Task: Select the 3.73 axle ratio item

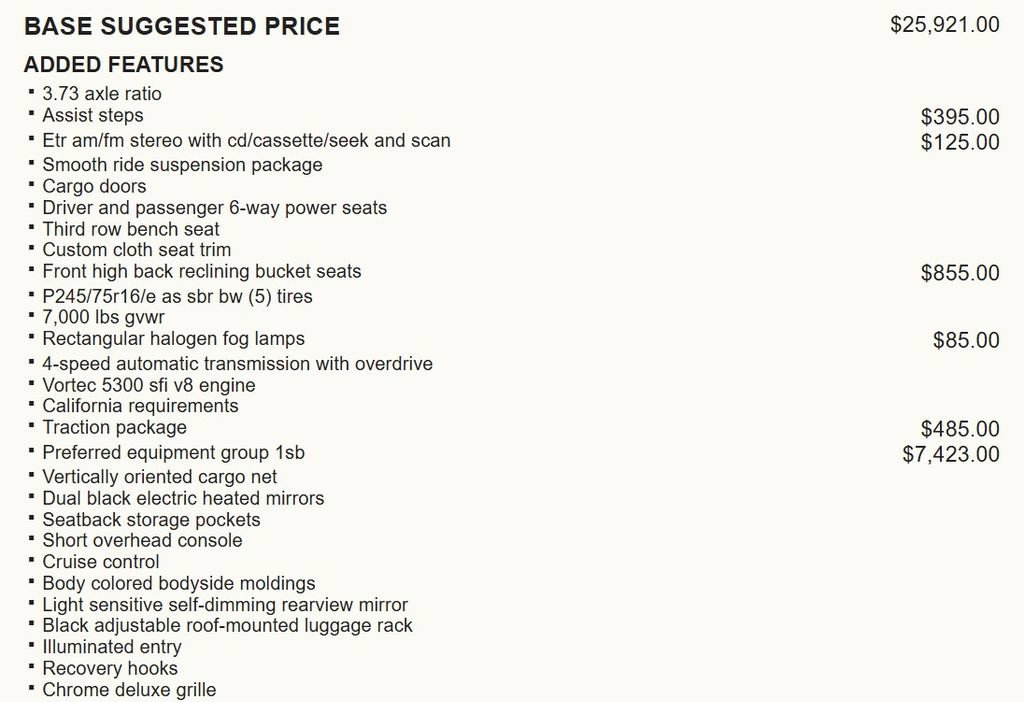Action: point(102,94)
